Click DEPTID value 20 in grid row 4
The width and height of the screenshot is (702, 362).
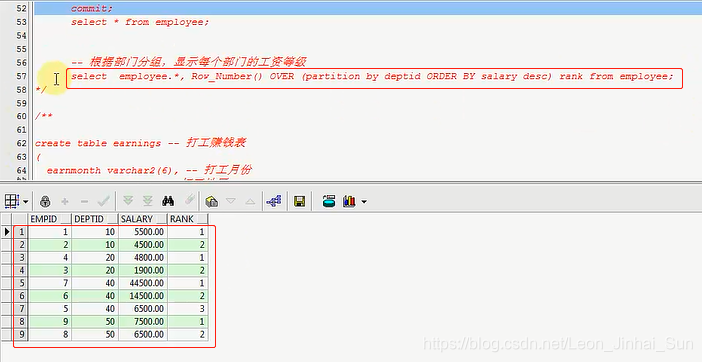point(95,270)
